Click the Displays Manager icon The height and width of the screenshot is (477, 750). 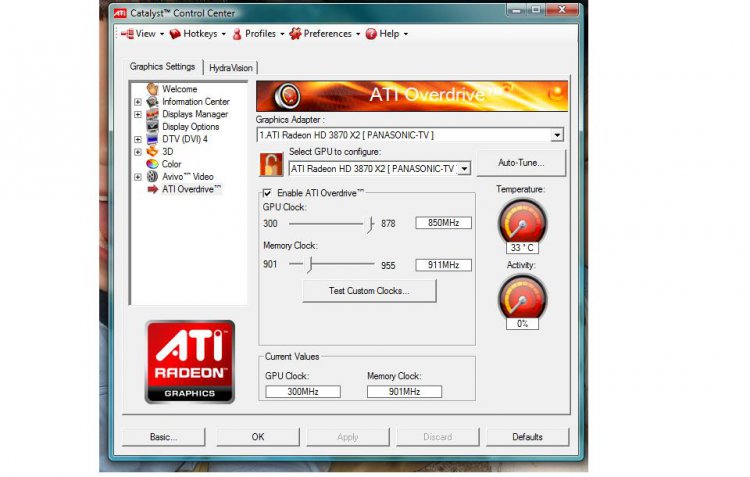click(x=153, y=114)
